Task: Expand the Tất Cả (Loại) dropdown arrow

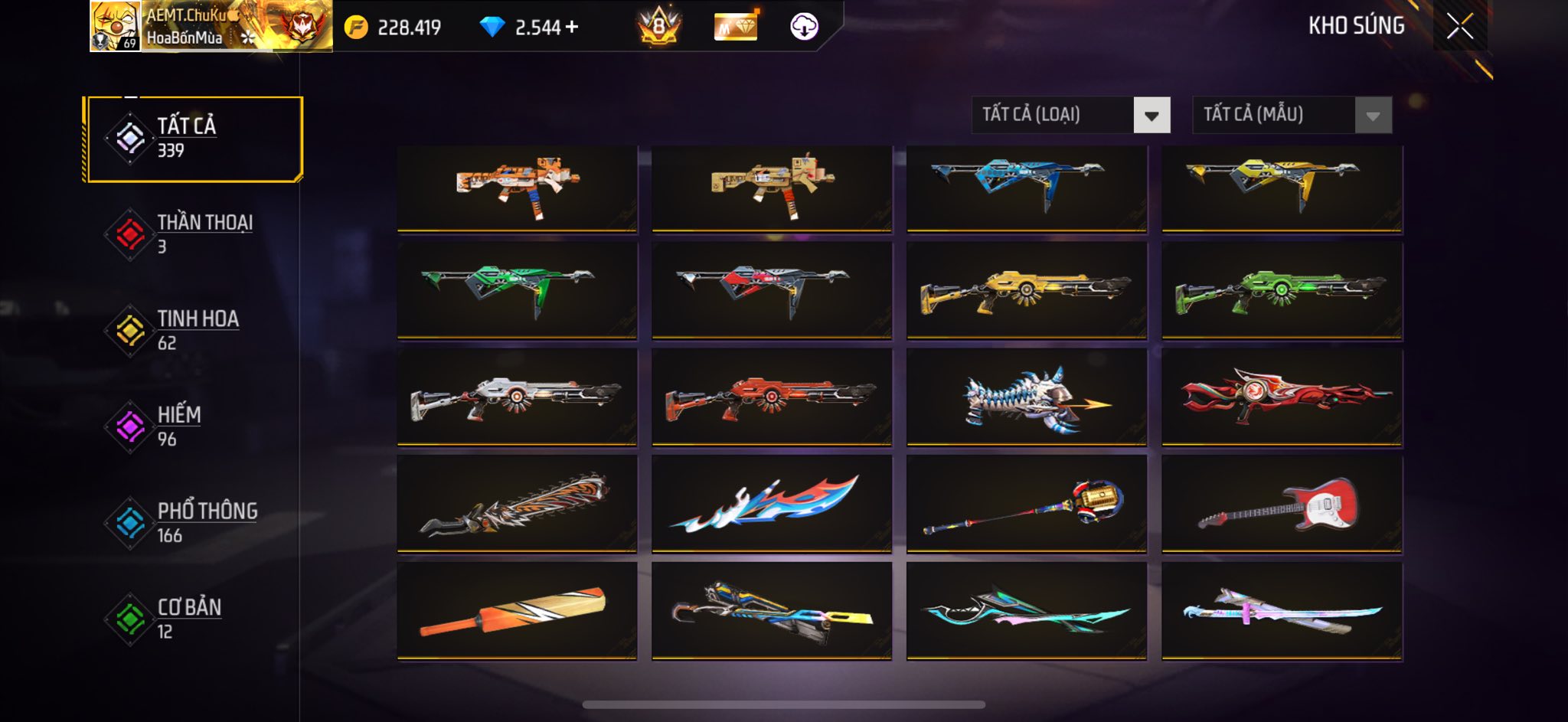Action: 1151,116
